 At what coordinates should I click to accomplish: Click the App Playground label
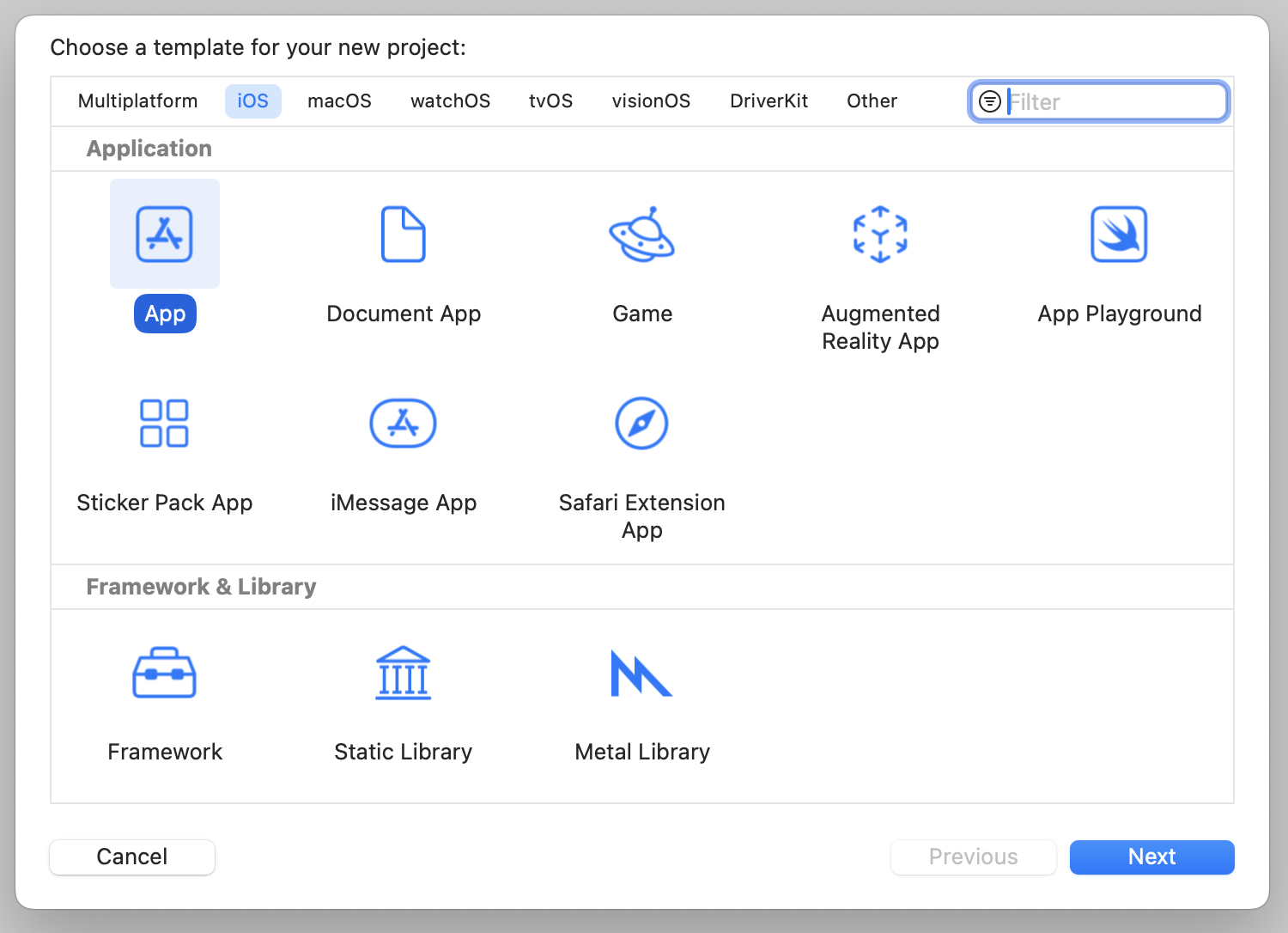(1119, 314)
